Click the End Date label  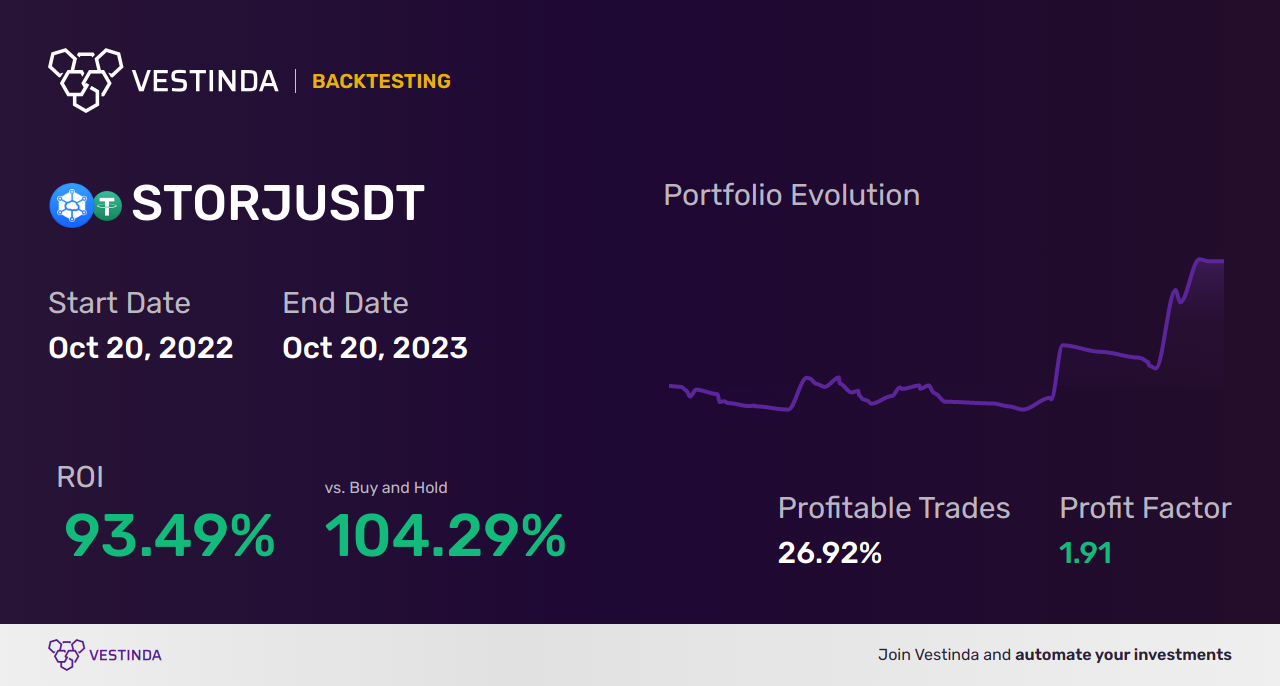coord(345,303)
